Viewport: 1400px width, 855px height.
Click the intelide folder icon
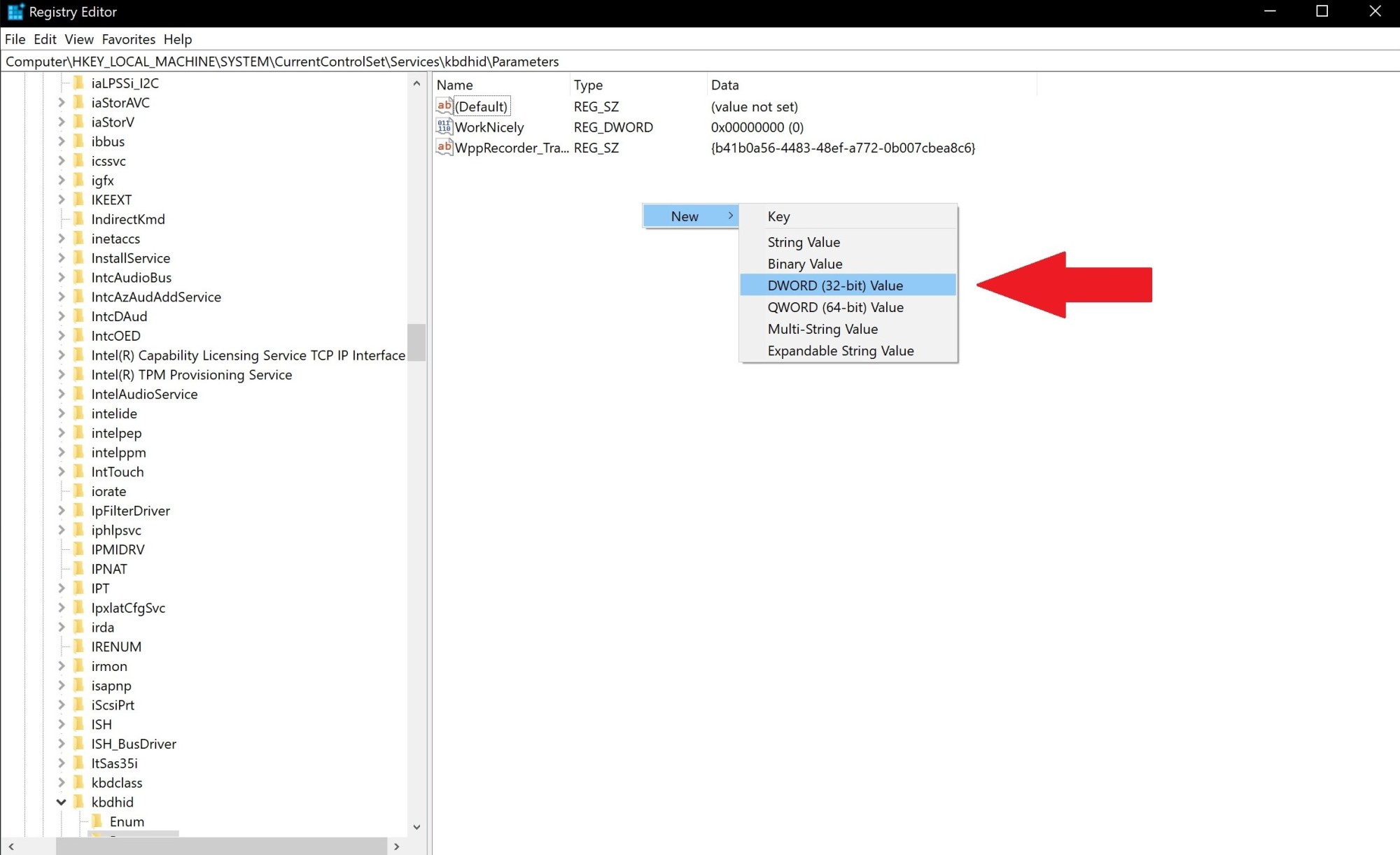(x=79, y=414)
